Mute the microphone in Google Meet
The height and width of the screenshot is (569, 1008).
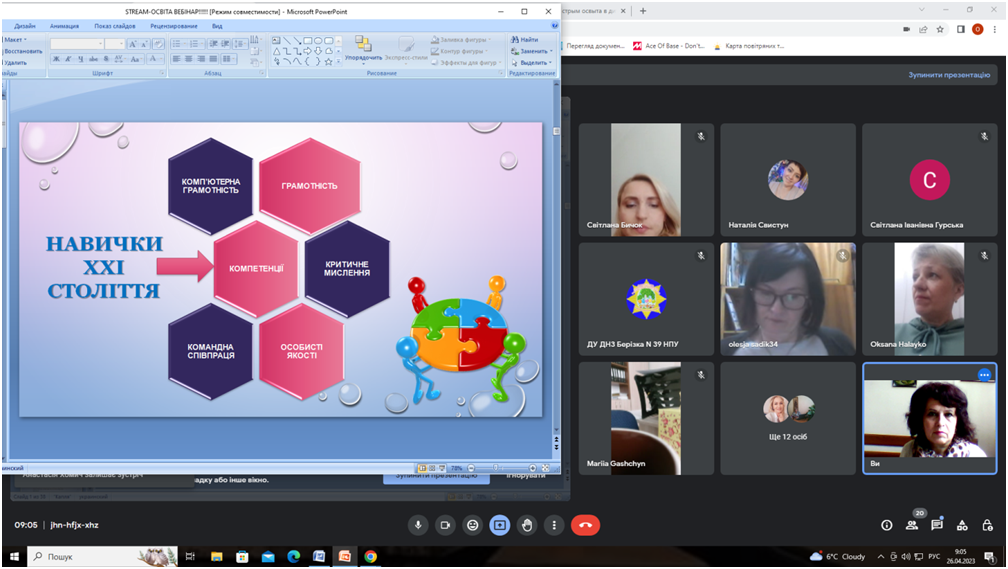(x=418, y=525)
